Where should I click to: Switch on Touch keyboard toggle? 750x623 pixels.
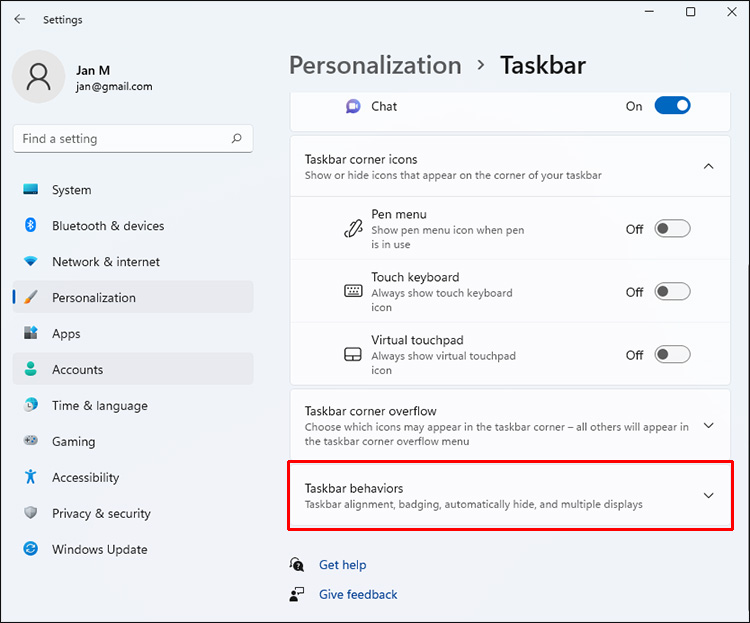click(x=672, y=292)
